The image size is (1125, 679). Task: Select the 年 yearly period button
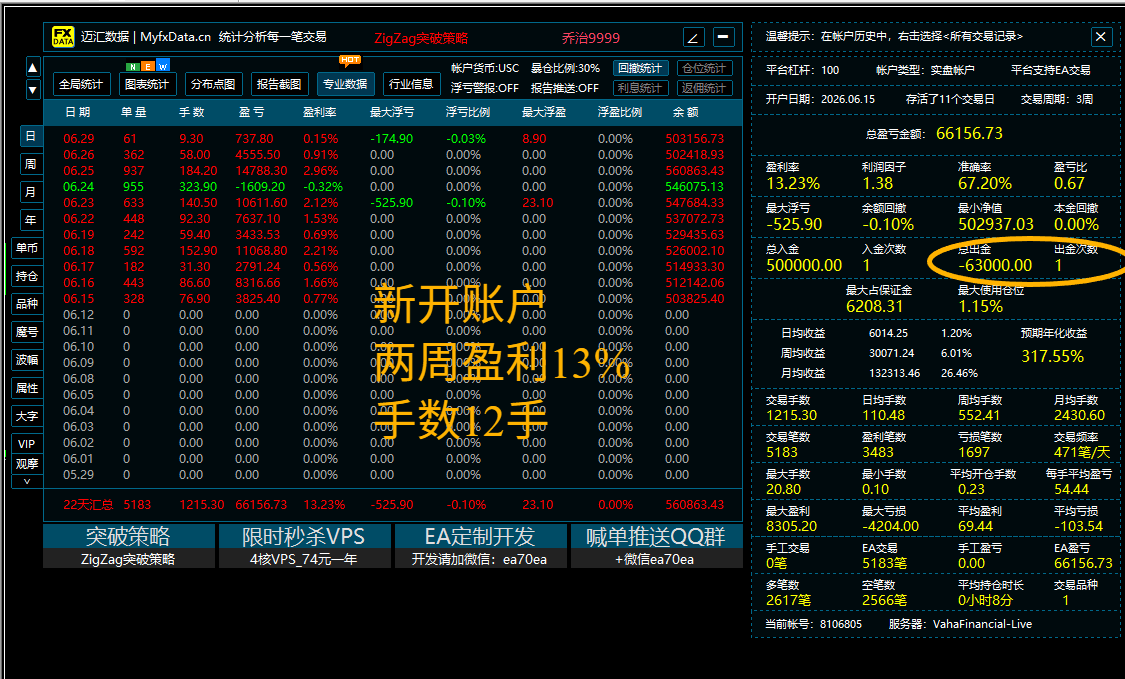point(31,220)
